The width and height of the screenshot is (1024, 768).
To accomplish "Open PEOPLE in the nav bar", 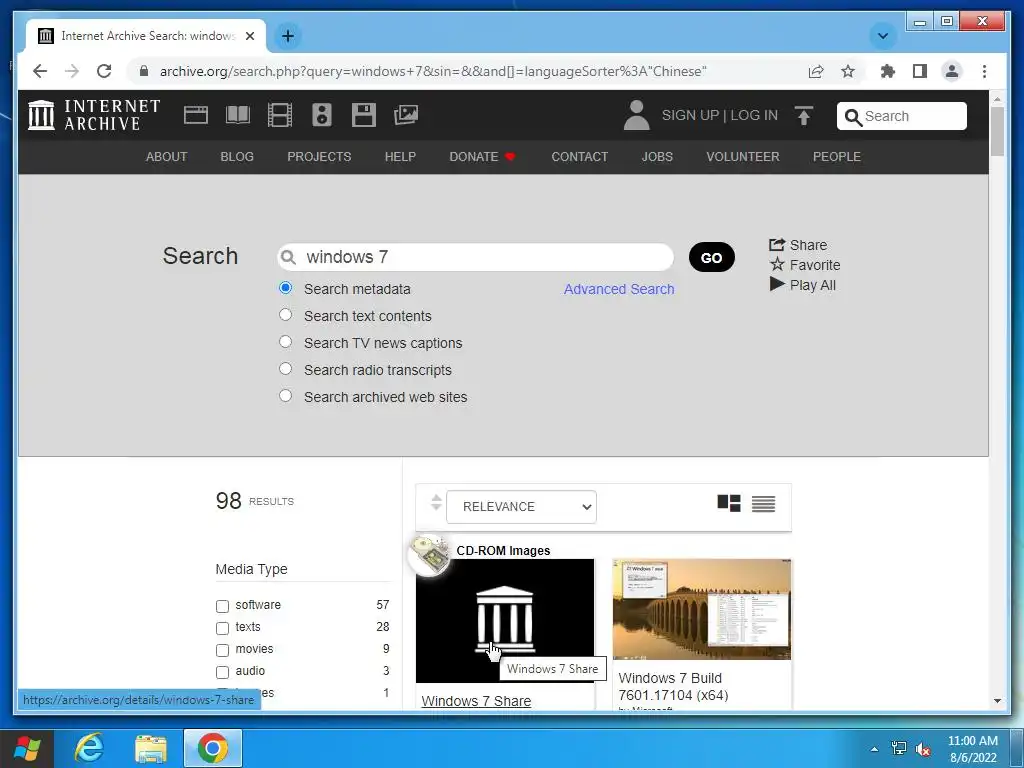I will click(x=837, y=157).
